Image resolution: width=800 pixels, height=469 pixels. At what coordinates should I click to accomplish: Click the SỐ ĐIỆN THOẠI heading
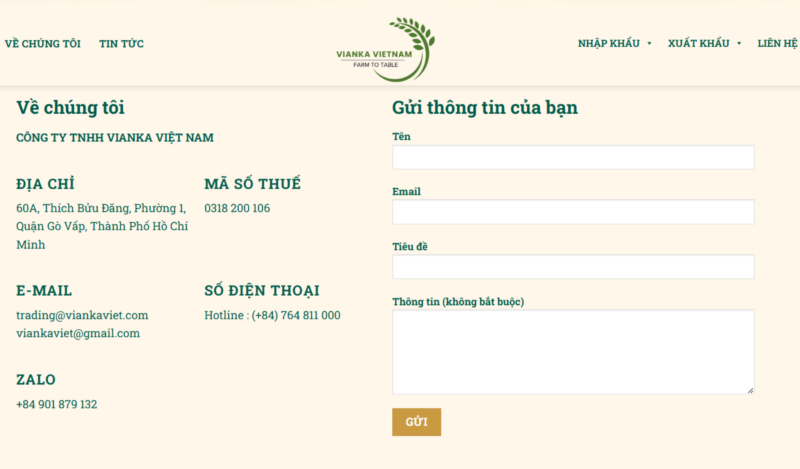(262, 290)
